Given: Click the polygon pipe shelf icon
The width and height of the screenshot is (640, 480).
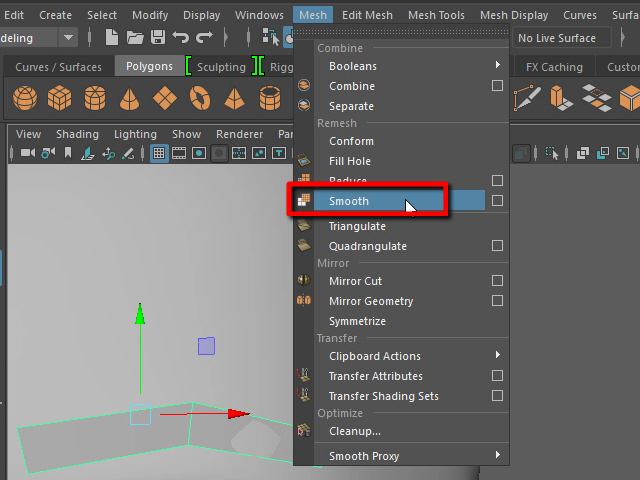Looking at the screenshot, I should pos(270,99).
